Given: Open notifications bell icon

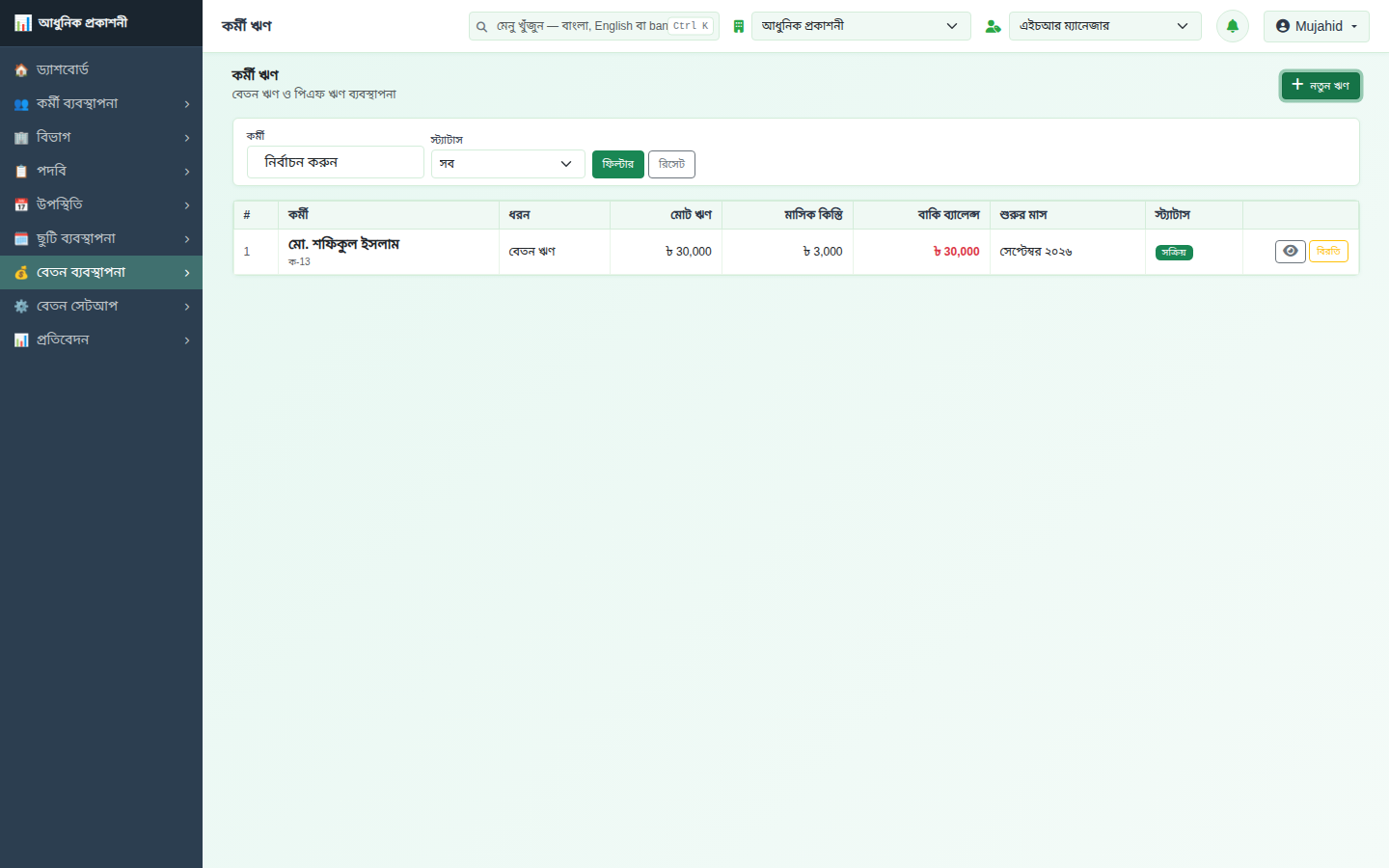Looking at the screenshot, I should tap(1233, 26).
